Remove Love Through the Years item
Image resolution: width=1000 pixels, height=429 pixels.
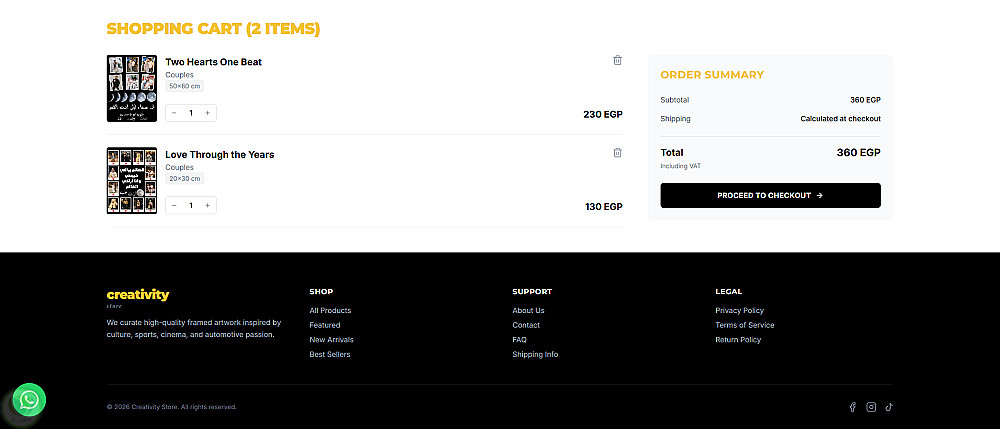point(617,153)
